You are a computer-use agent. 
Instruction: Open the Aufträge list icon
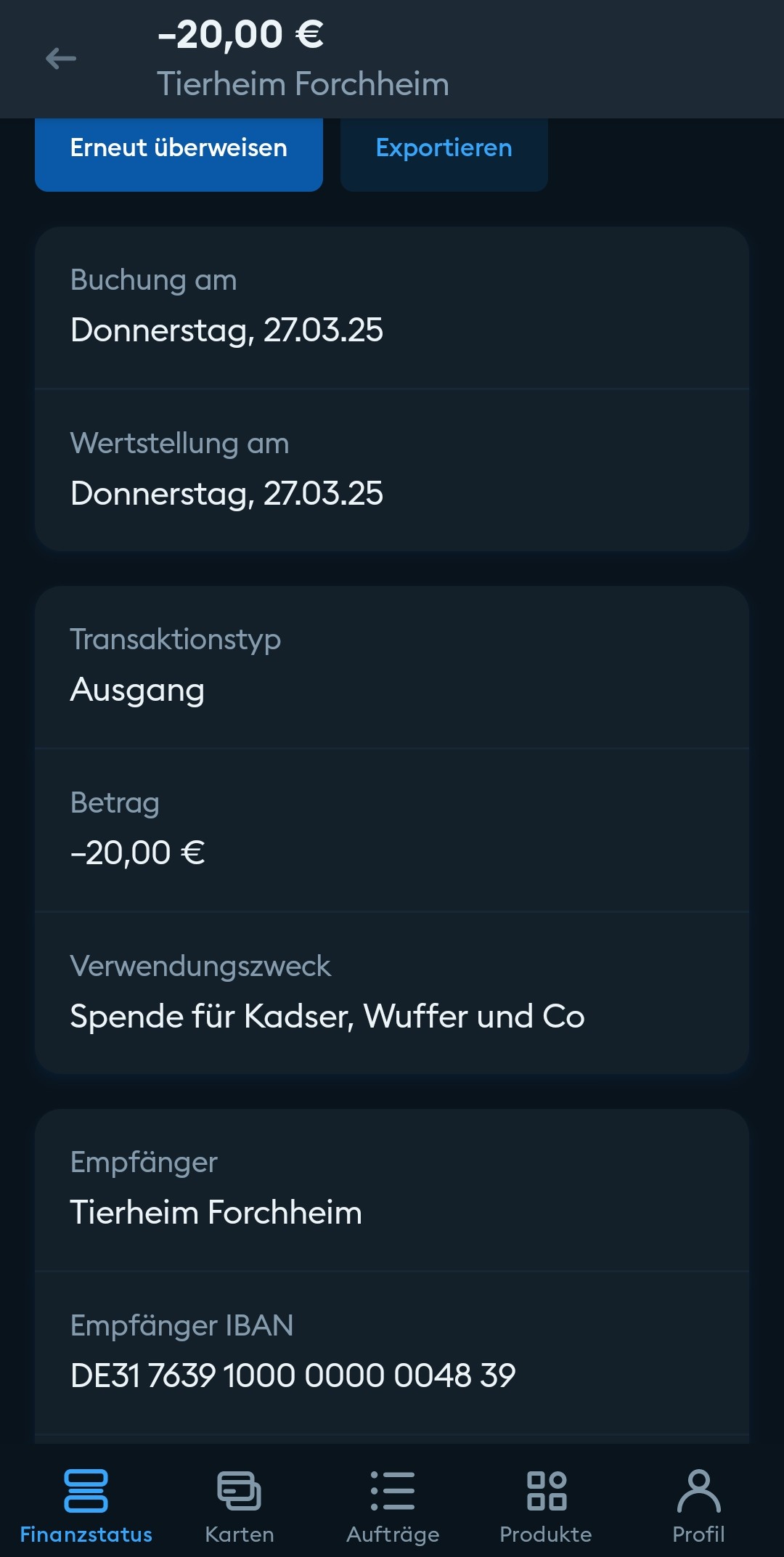click(x=393, y=1491)
